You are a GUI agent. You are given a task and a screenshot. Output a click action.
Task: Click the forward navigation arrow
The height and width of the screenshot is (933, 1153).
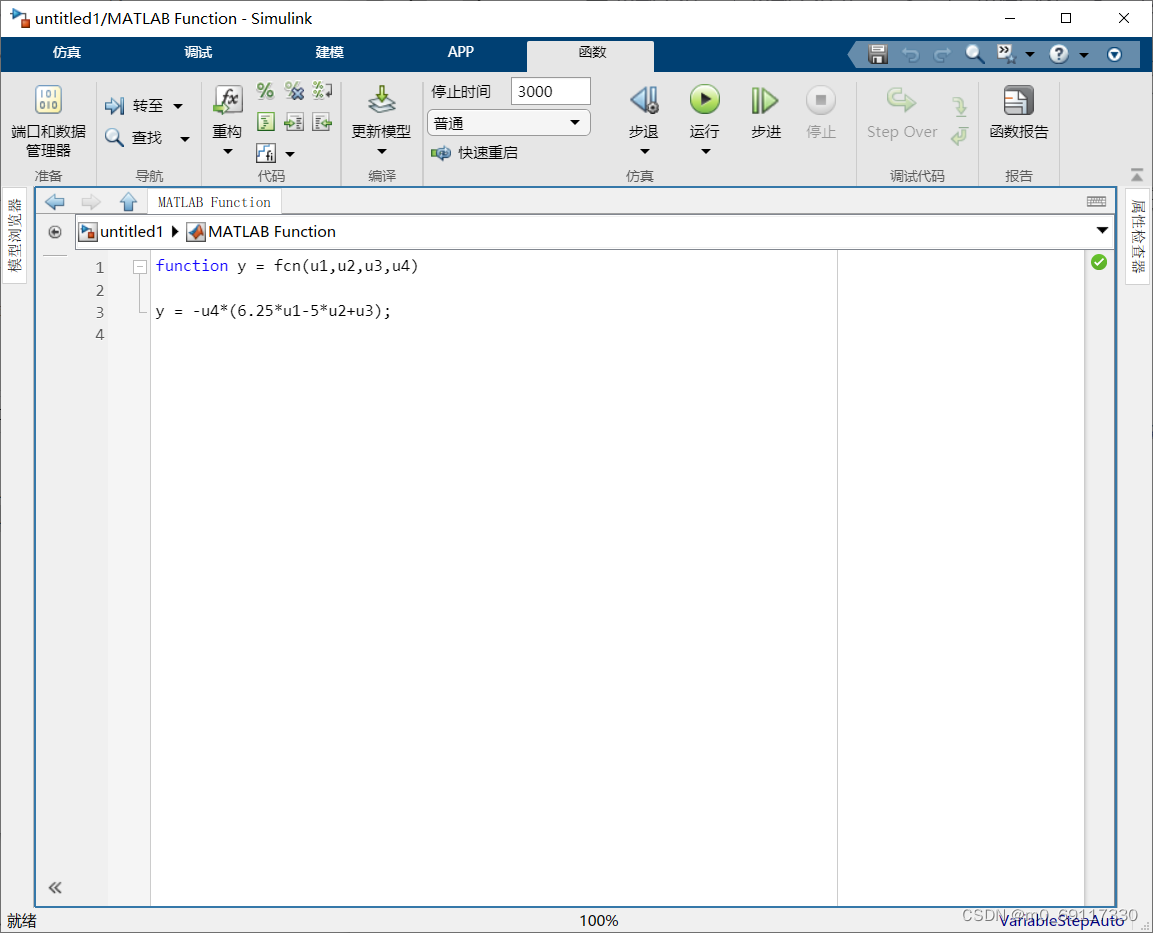click(x=90, y=201)
